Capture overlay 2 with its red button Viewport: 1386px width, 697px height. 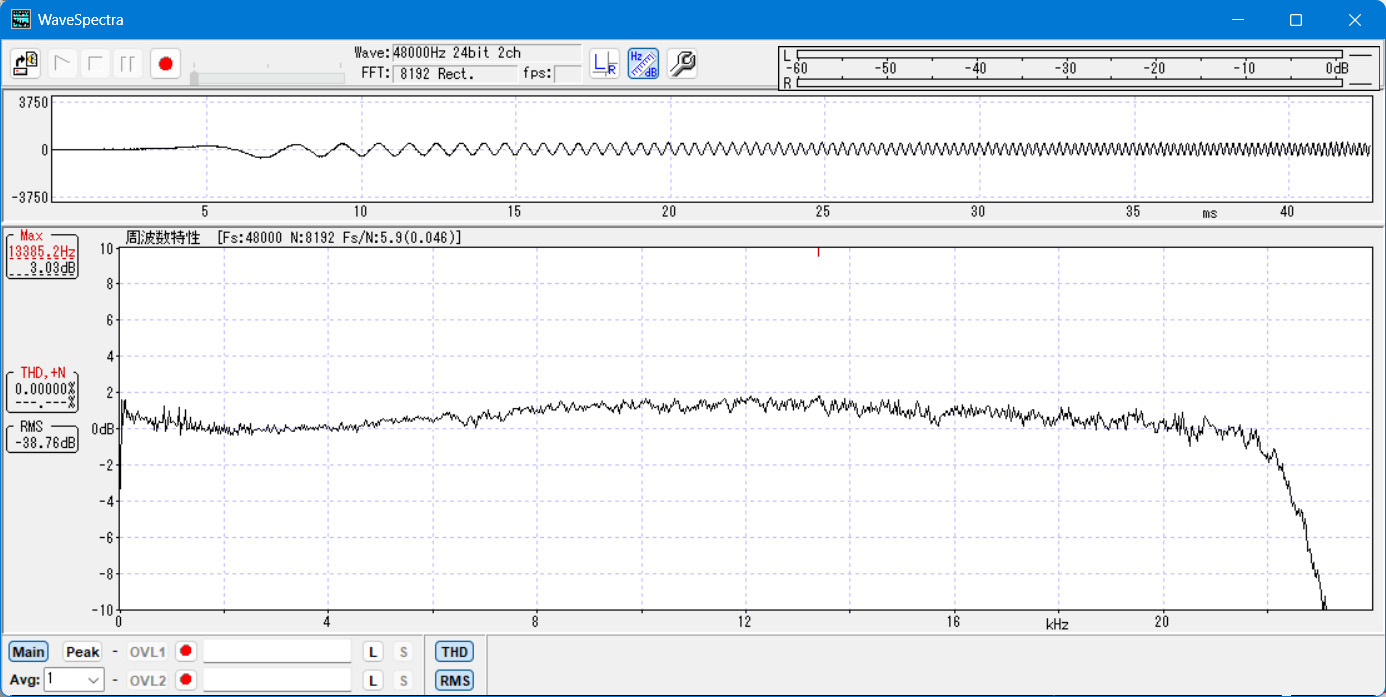point(186,680)
